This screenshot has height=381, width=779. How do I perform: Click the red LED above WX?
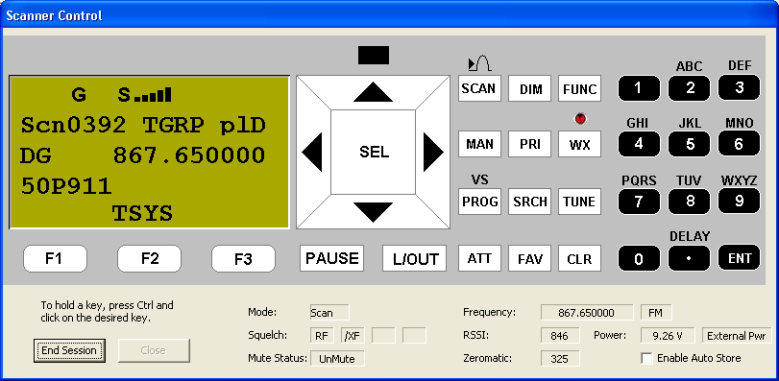coord(580,119)
